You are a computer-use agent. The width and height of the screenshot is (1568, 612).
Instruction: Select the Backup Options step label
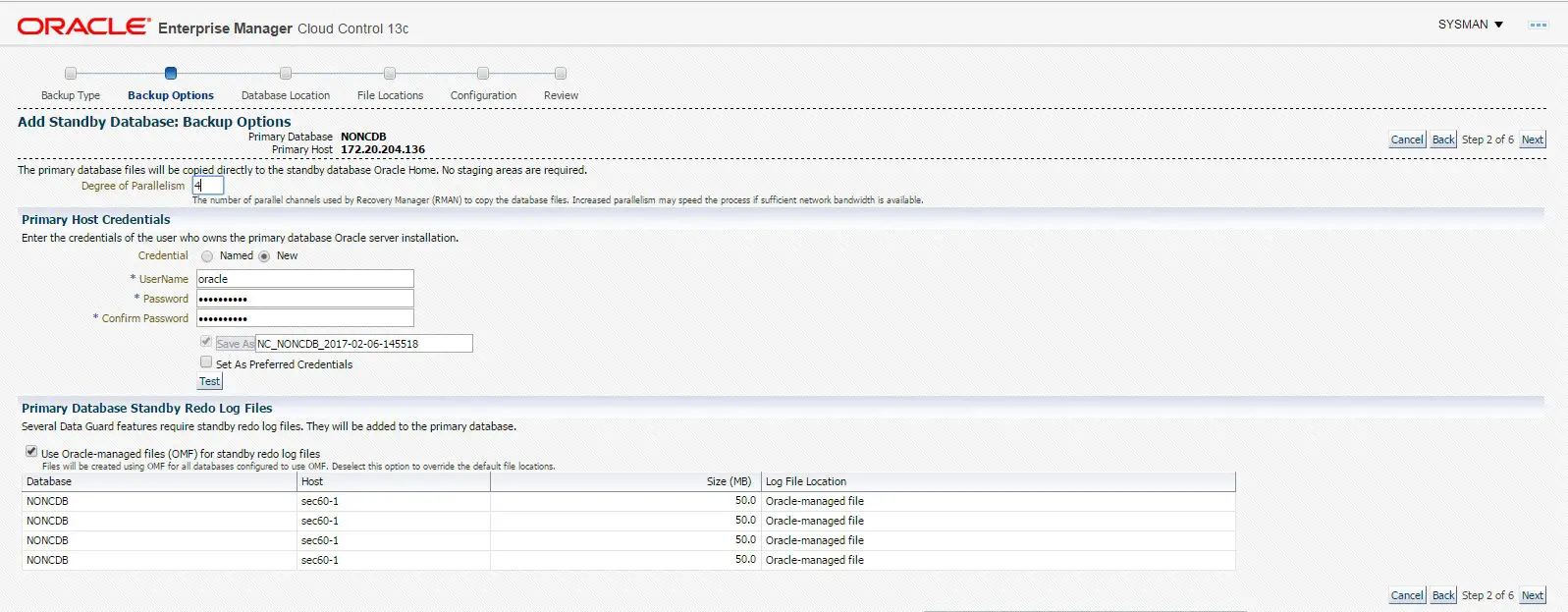pyautogui.click(x=171, y=95)
